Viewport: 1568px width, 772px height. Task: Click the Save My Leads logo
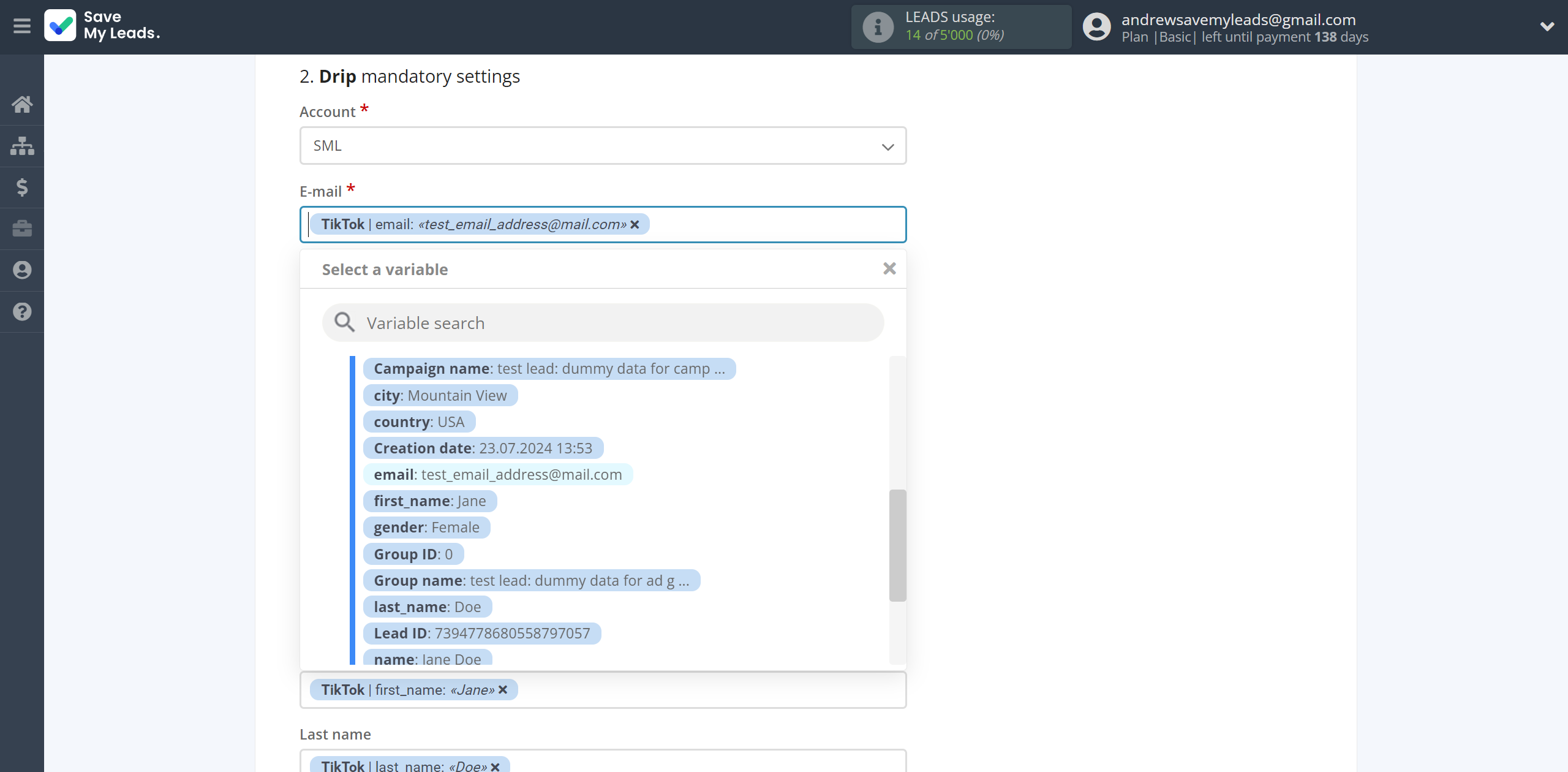pyautogui.click(x=102, y=26)
